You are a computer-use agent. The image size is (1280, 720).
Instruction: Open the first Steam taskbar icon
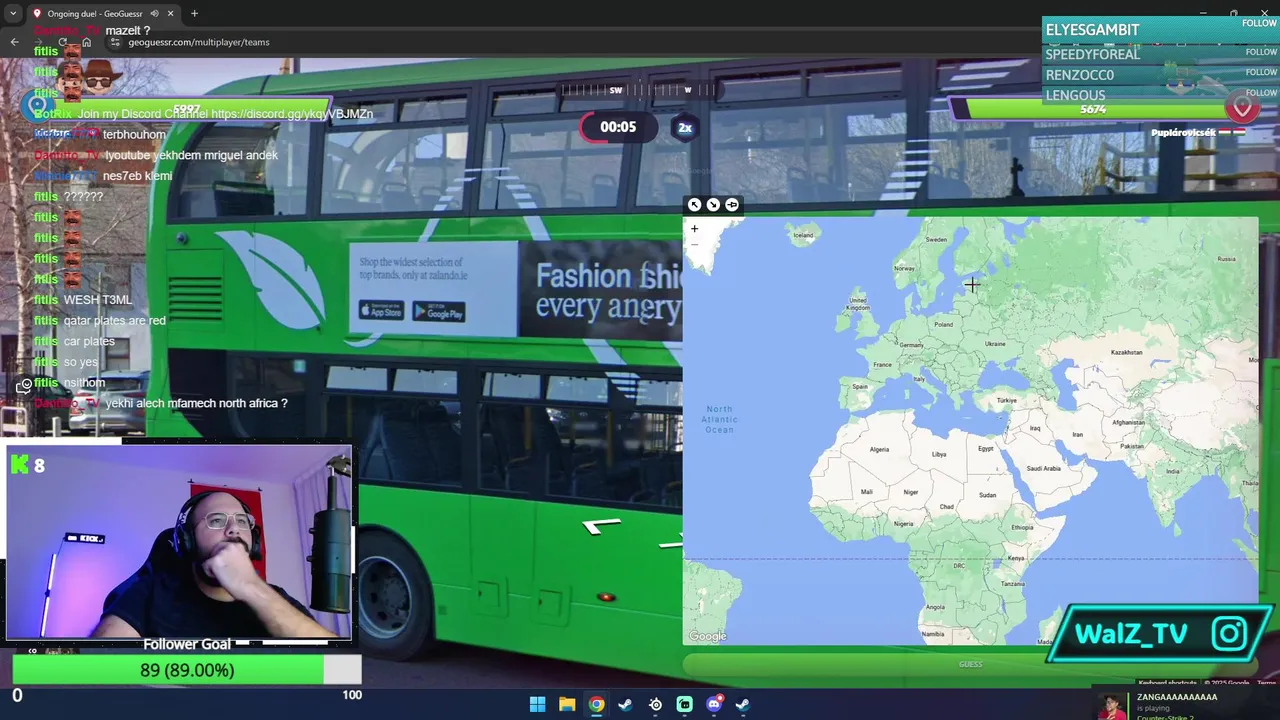click(625, 704)
